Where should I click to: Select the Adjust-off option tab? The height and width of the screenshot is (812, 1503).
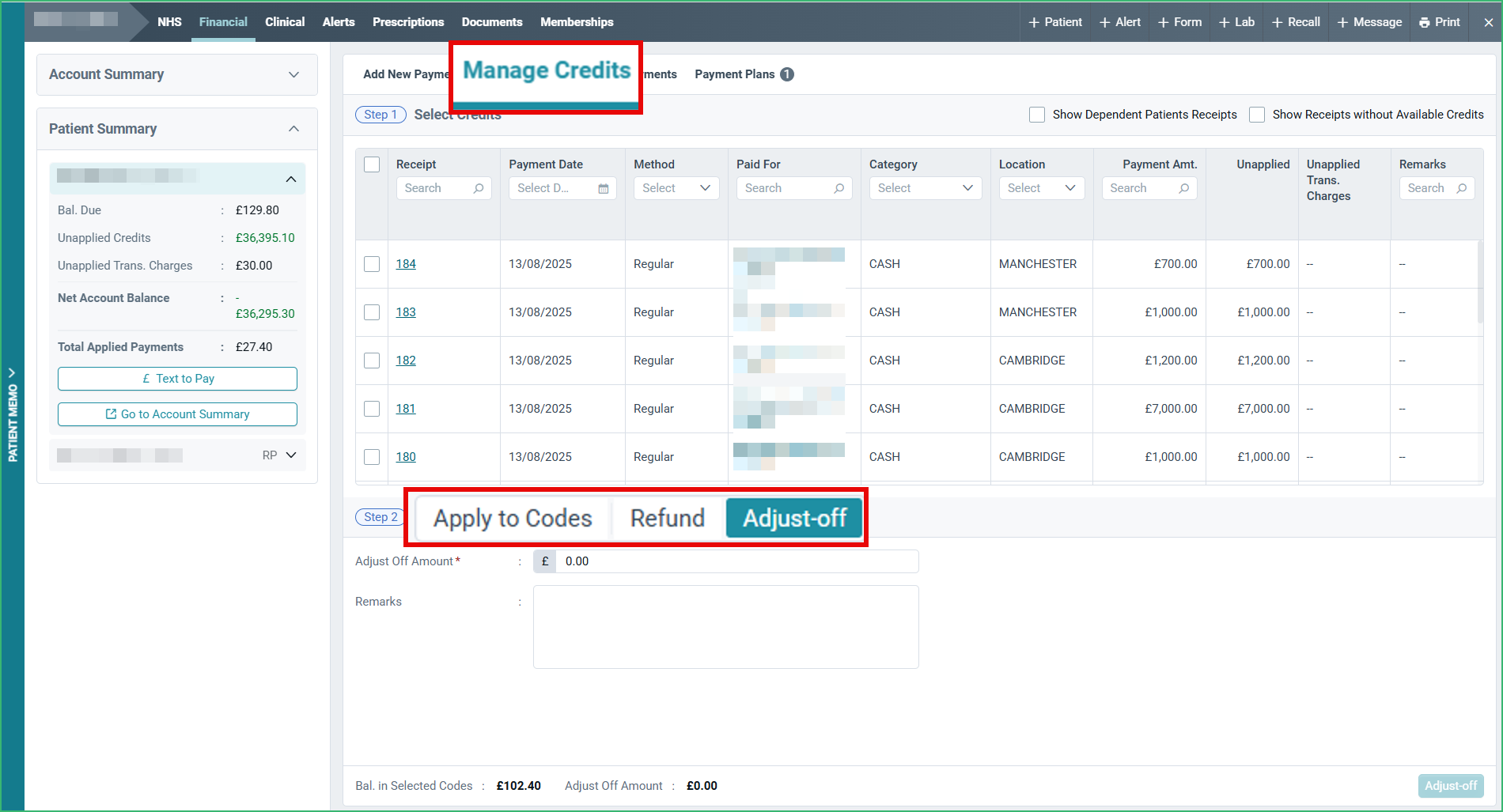pyautogui.click(x=794, y=518)
